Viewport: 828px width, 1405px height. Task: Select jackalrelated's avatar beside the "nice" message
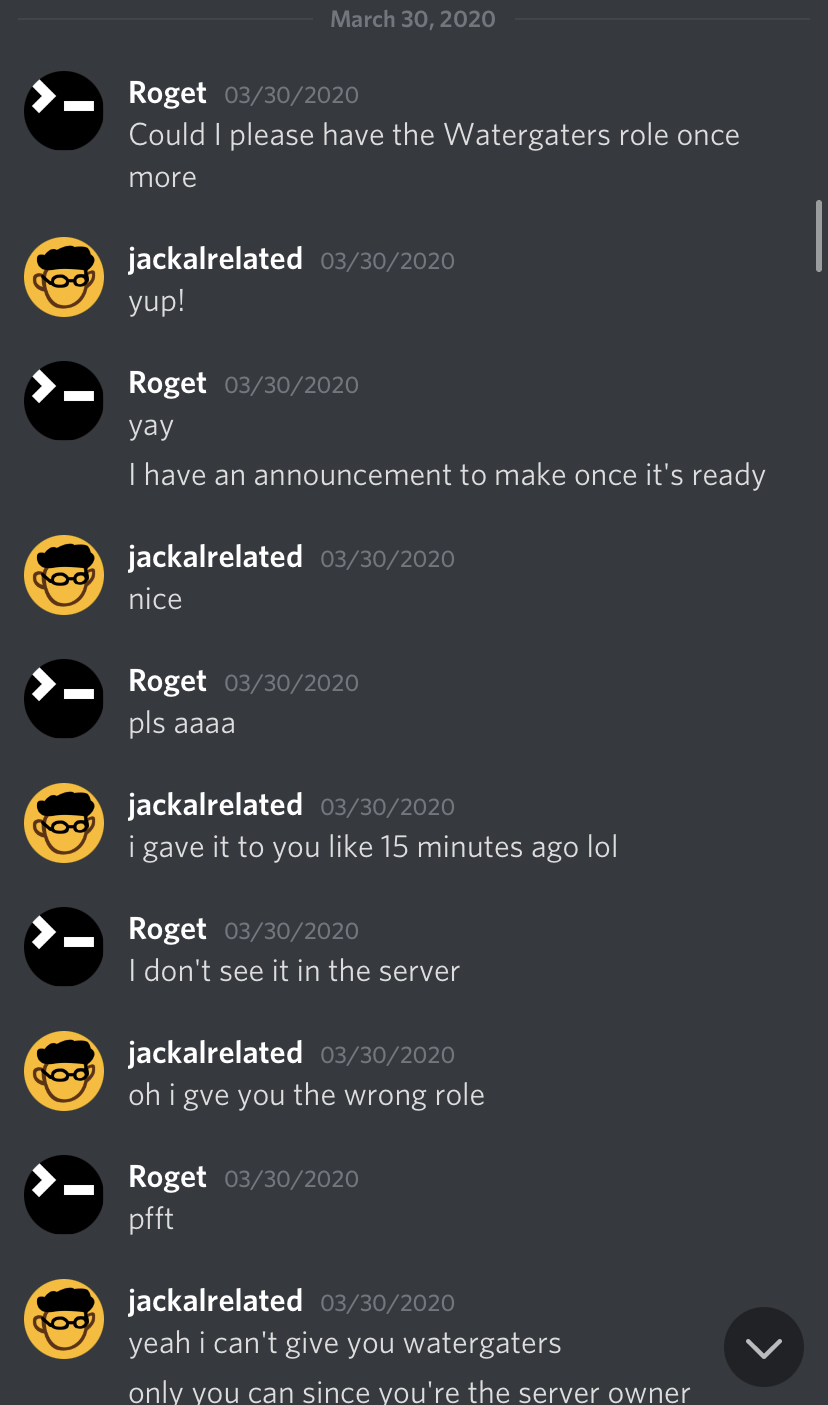tap(64, 575)
